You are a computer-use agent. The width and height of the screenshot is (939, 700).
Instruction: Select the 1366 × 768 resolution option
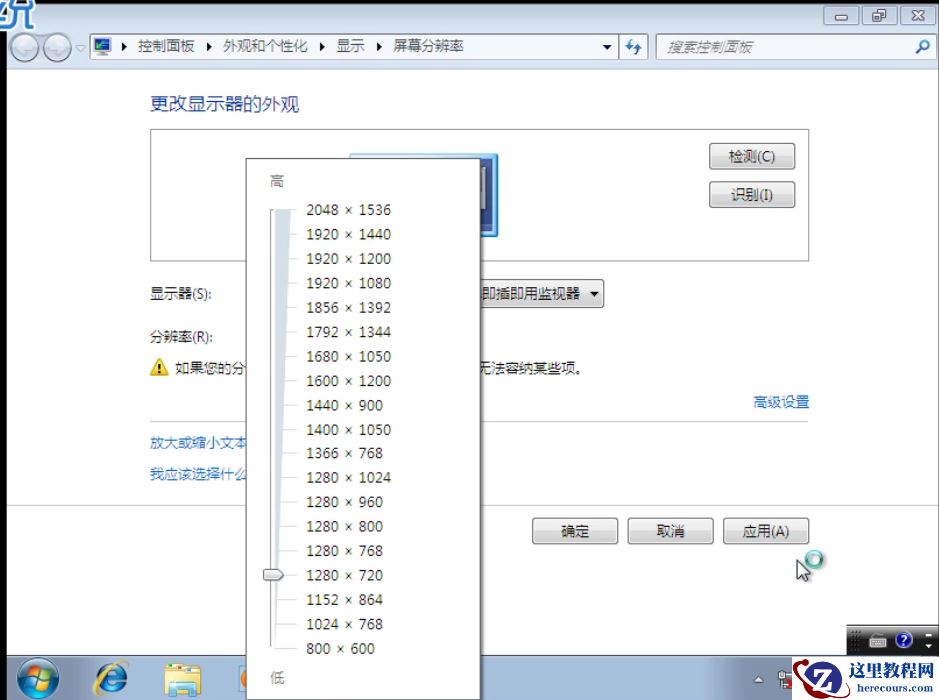[x=347, y=453]
